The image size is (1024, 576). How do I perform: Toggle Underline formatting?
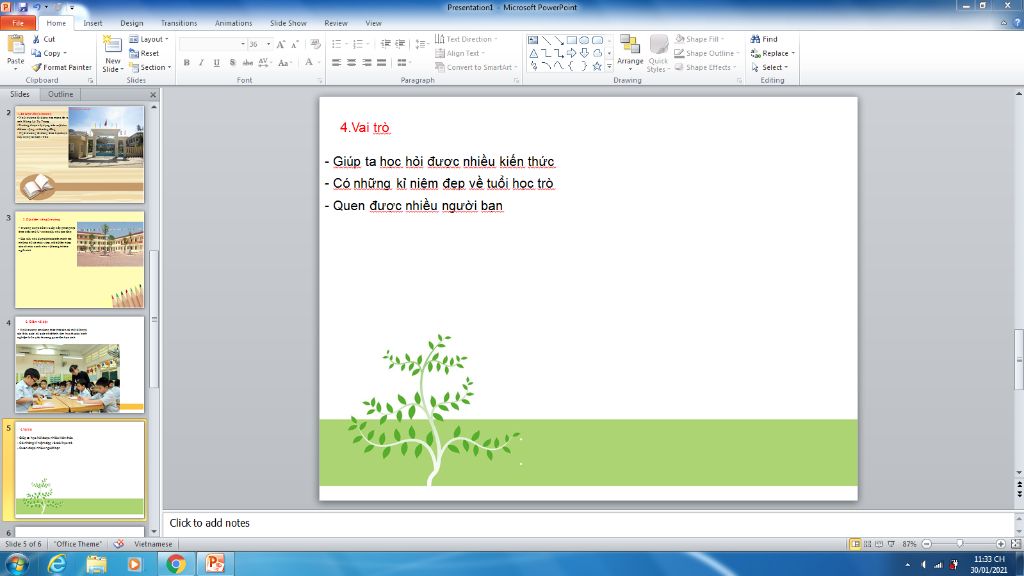pos(216,63)
